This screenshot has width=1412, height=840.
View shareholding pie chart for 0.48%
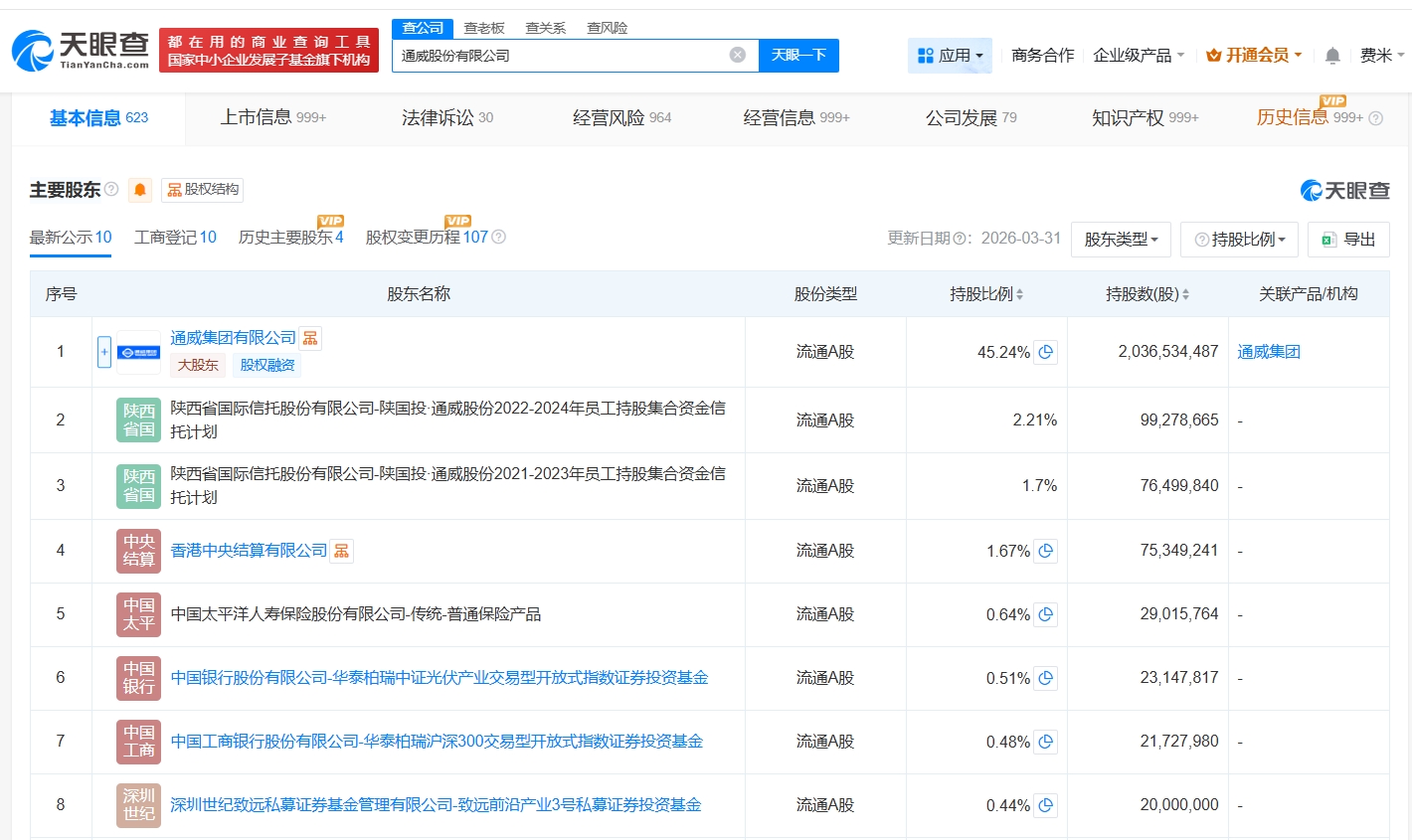pyautogui.click(x=1045, y=742)
